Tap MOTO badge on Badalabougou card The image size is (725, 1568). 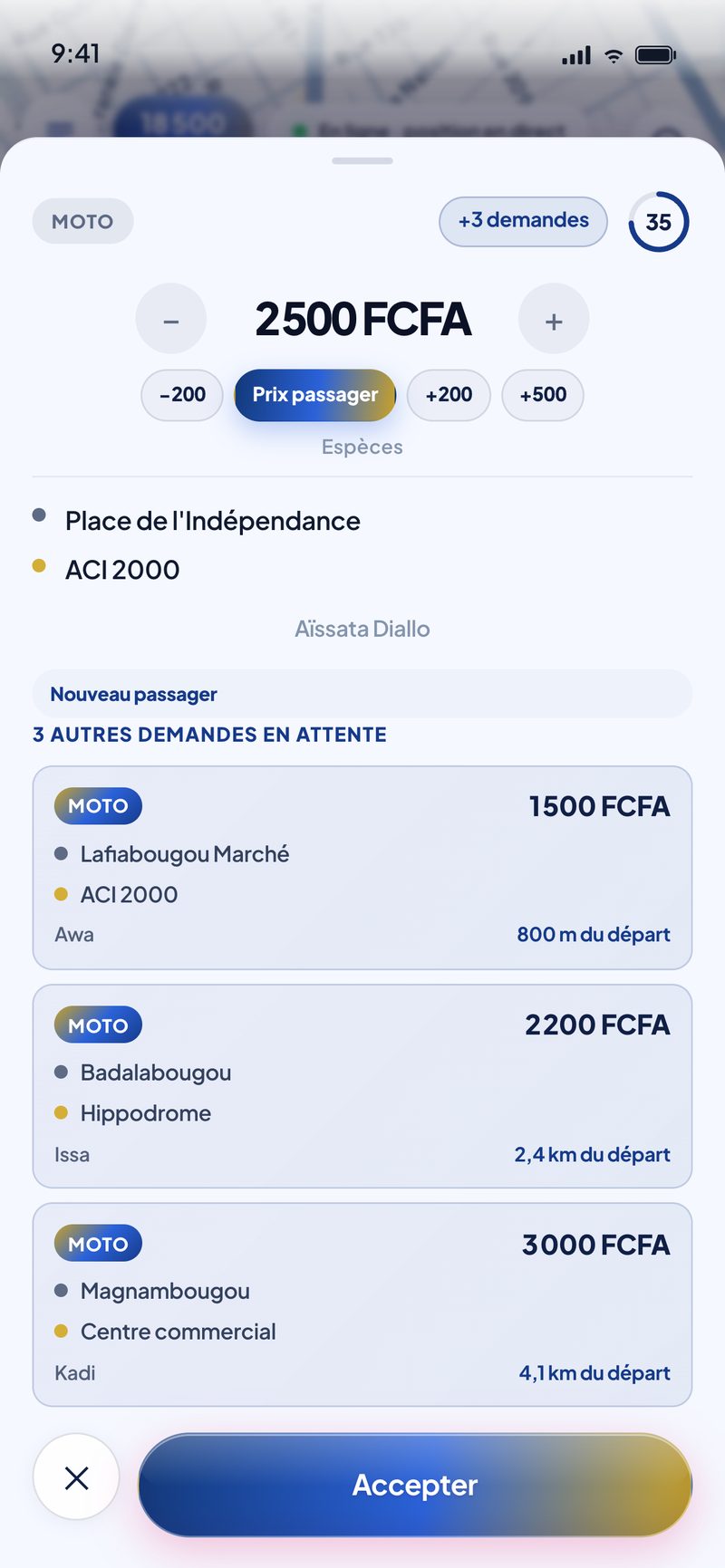pyautogui.click(x=98, y=1025)
